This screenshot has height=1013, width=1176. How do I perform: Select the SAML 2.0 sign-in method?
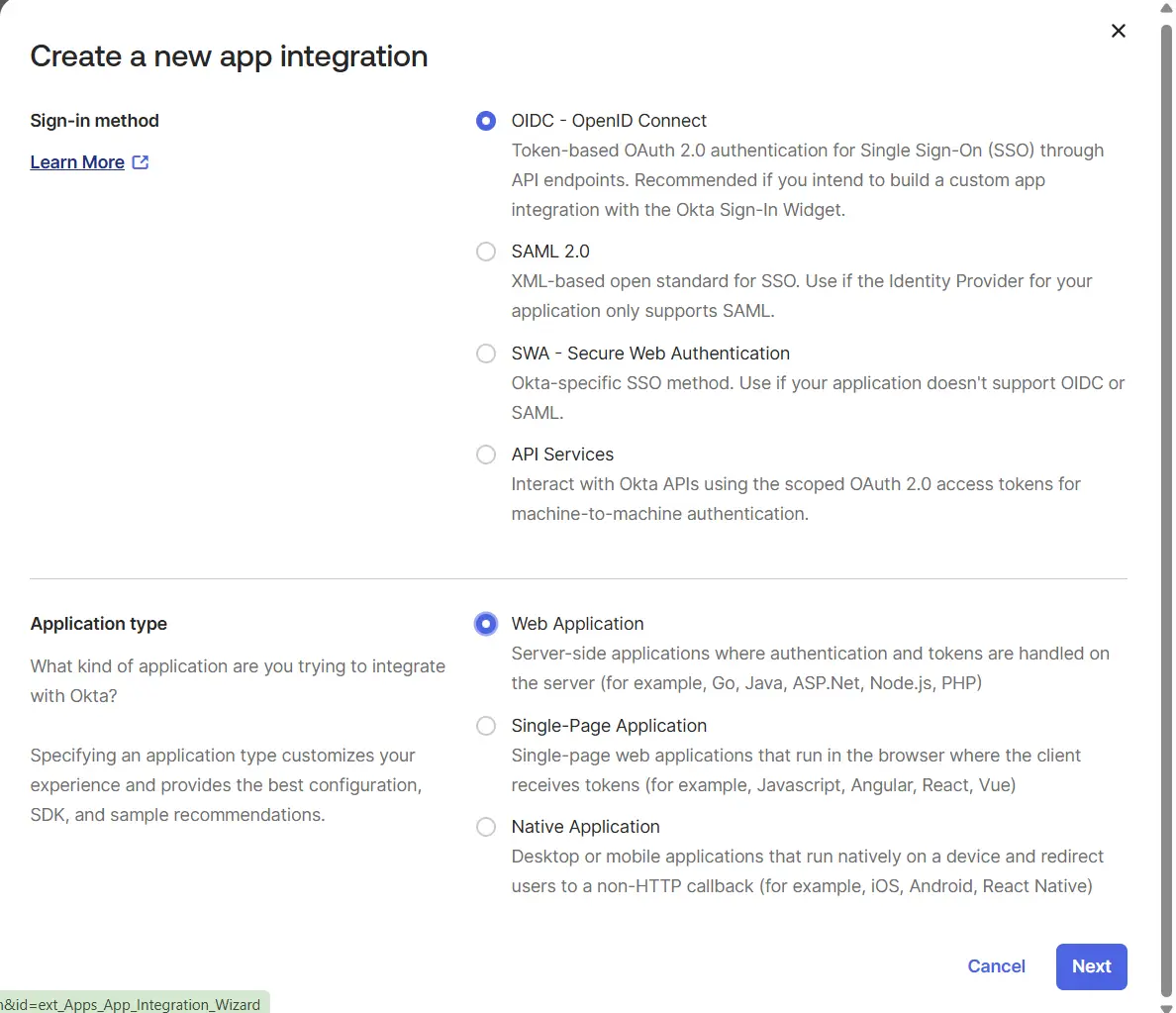(x=485, y=252)
